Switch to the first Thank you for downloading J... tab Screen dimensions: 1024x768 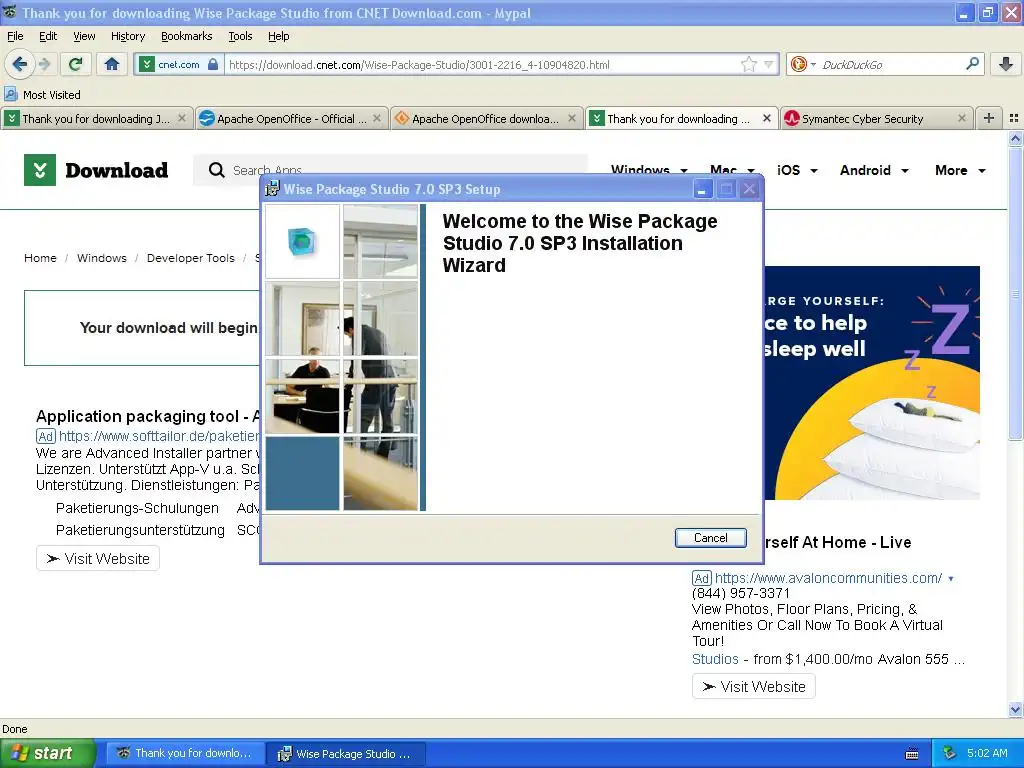click(97, 118)
